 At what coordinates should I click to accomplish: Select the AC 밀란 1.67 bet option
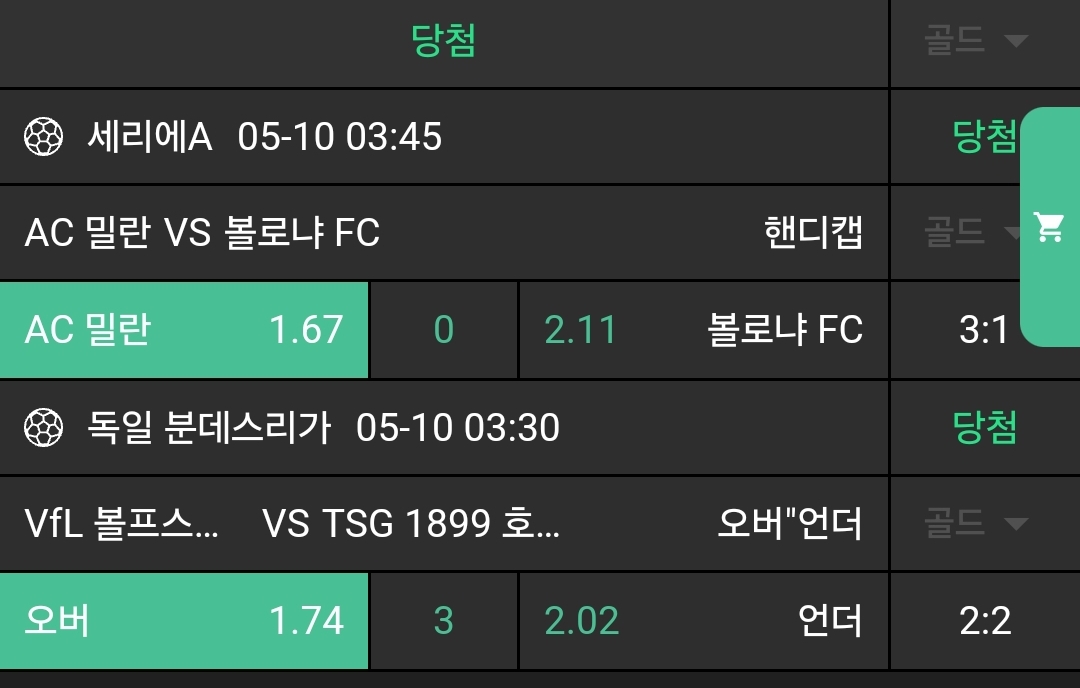coord(185,329)
